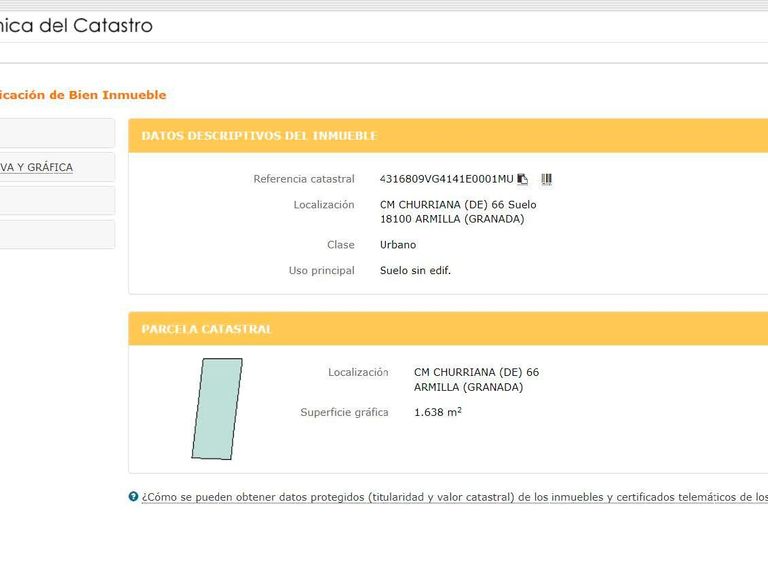Click the 'Referencia catastral' label
Image resolution: width=768 pixels, height=576 pixels.
tap(304, 180)
